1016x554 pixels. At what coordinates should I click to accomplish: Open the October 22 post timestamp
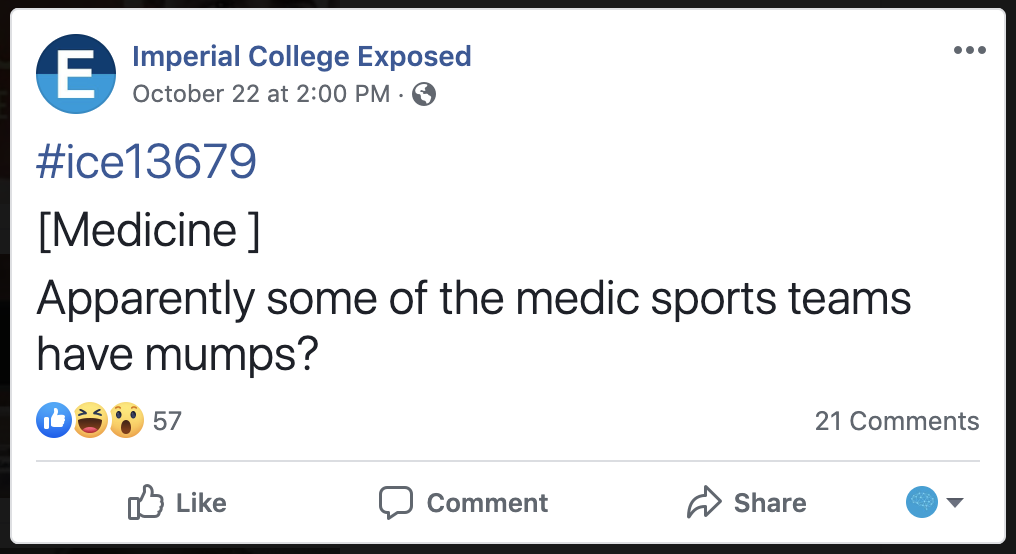260,94
